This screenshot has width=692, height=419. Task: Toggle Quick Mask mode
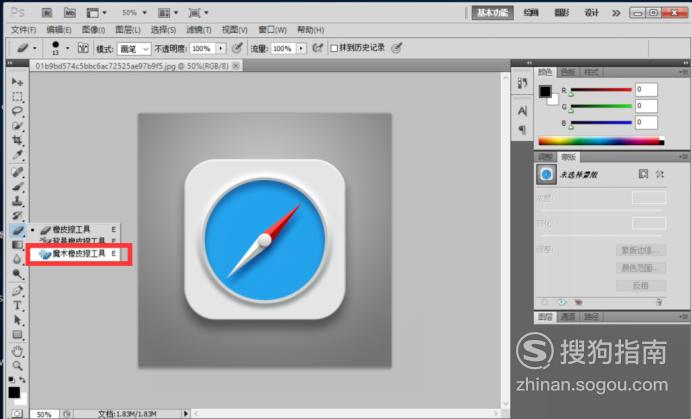coord(17,414)
